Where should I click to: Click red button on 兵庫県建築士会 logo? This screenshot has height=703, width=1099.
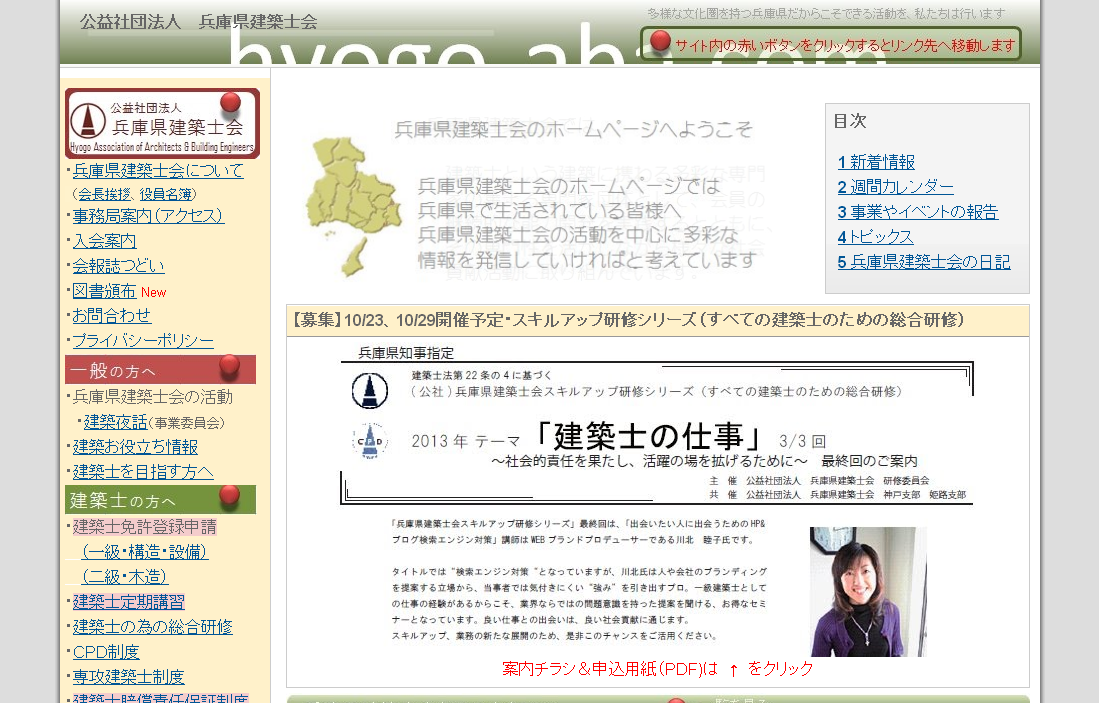tap(230, 102)
